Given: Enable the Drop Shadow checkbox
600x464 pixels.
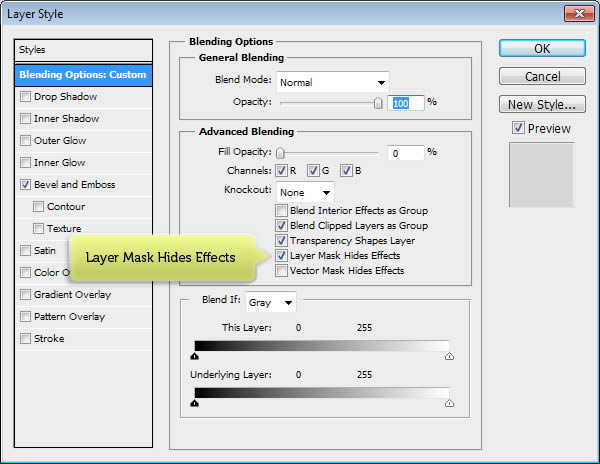Looking at the screenshot, I should tap(25, 96).
